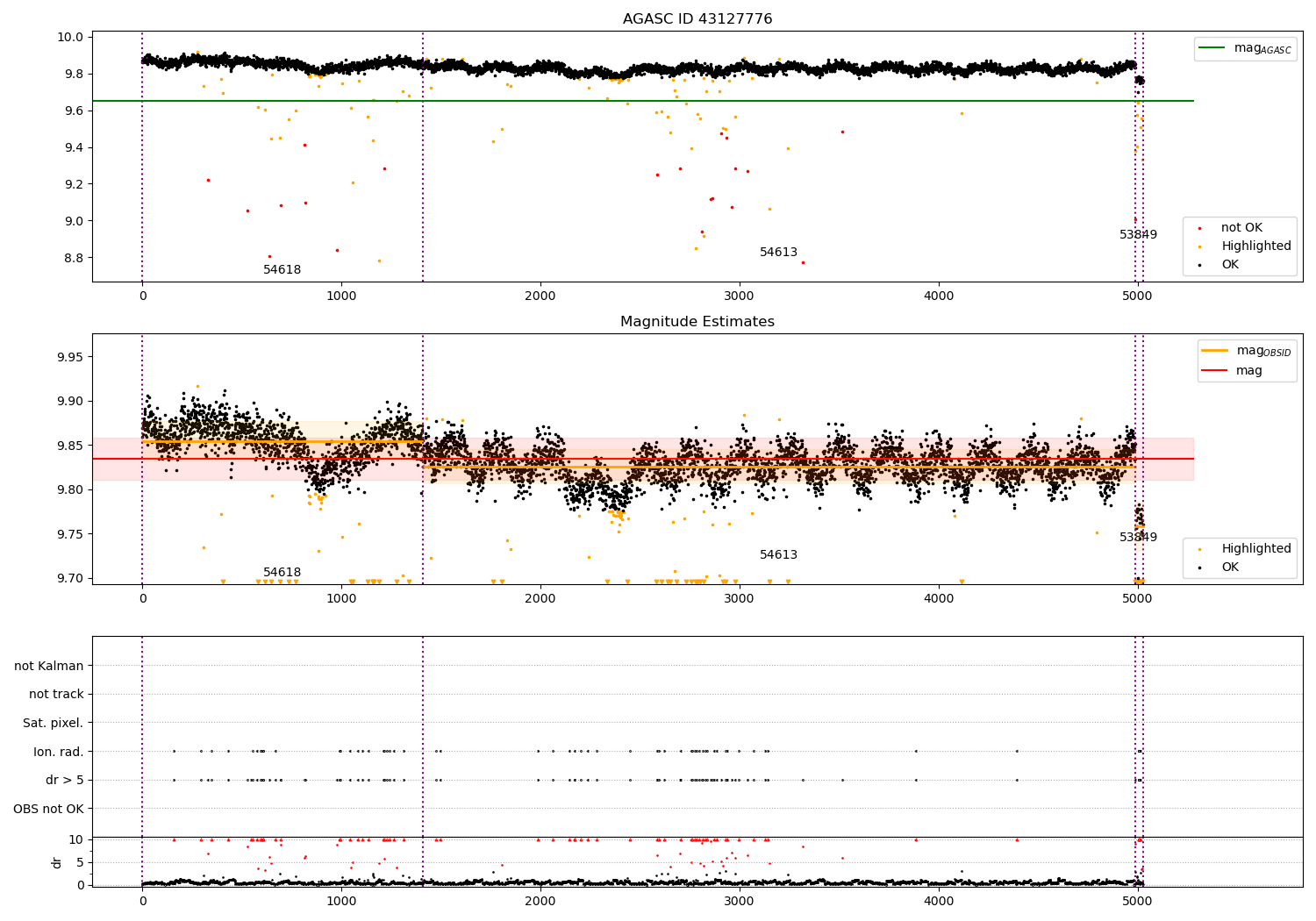Click the 9.6 y-axis tick label
The width and height of the screenshot is (1316, 921).
(74, 111)
